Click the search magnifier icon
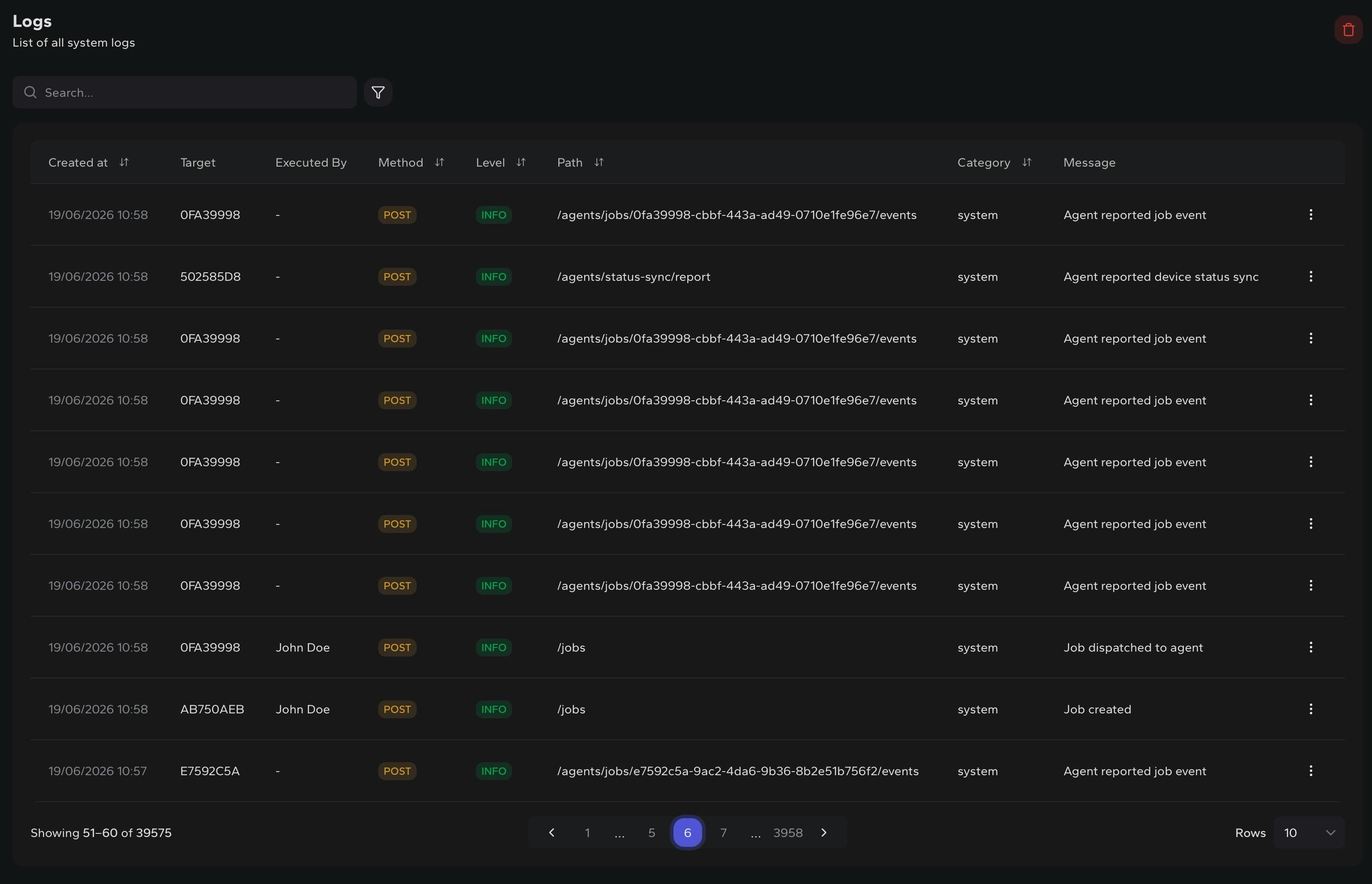This screenshot has width=1372, height=884. click(30, 92)
